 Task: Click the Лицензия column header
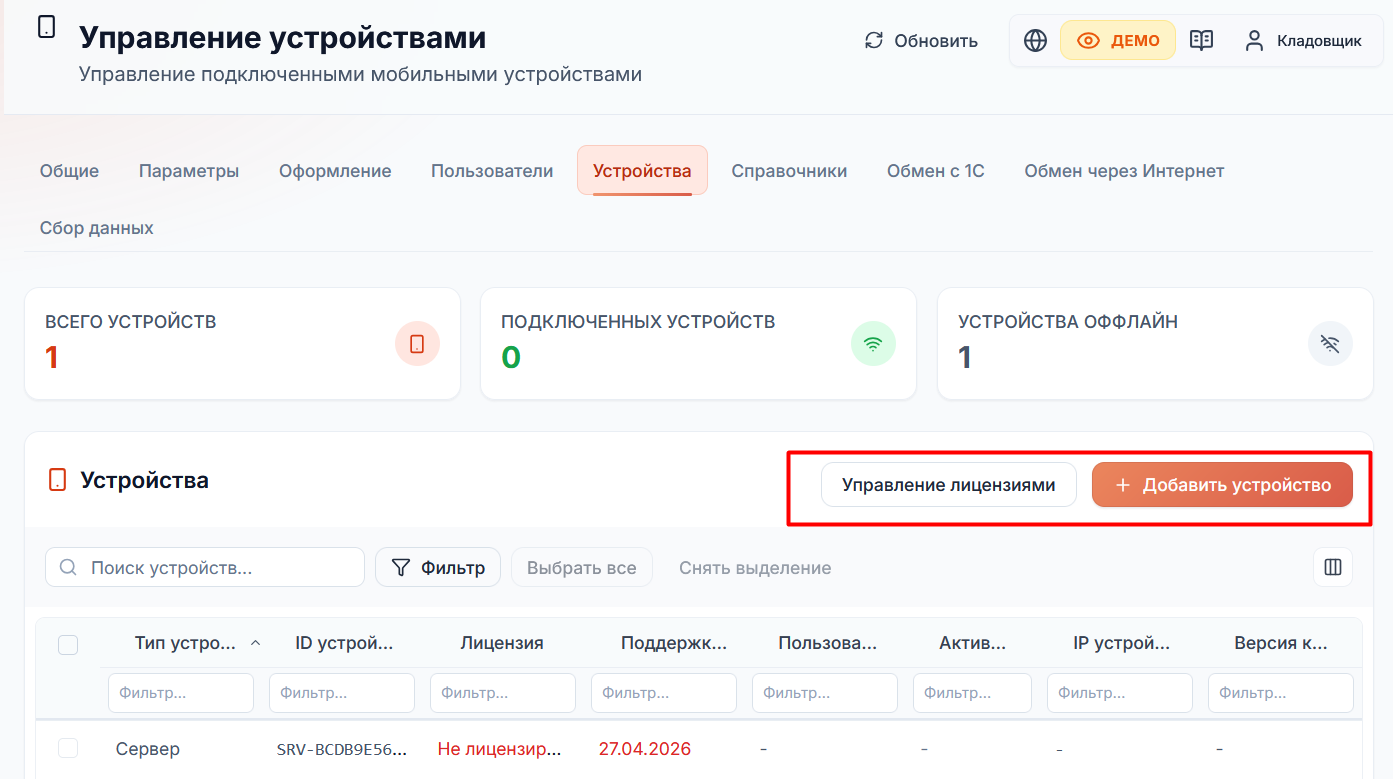(502, 643)
